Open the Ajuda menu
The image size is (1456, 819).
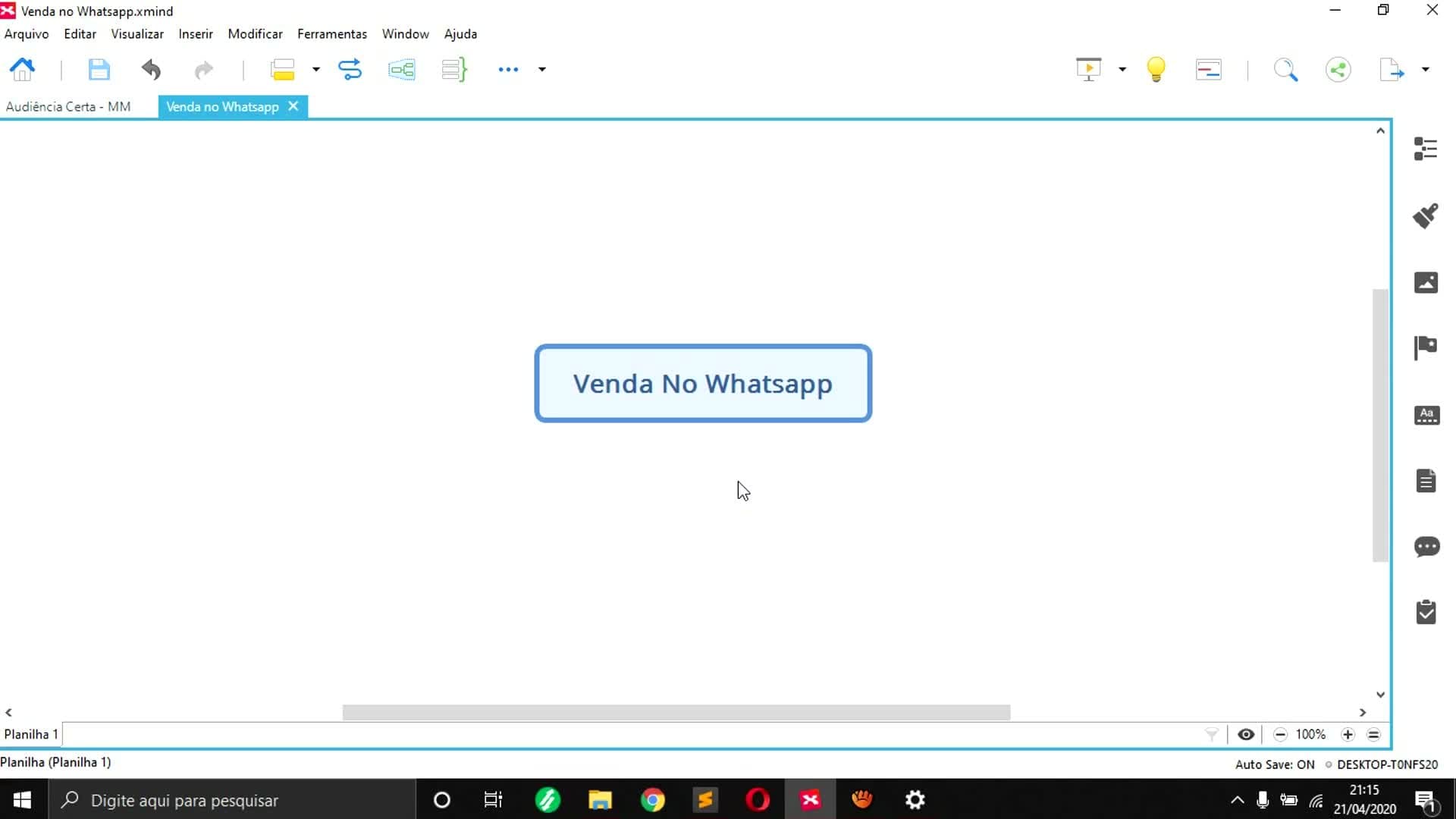pos(460,34)
